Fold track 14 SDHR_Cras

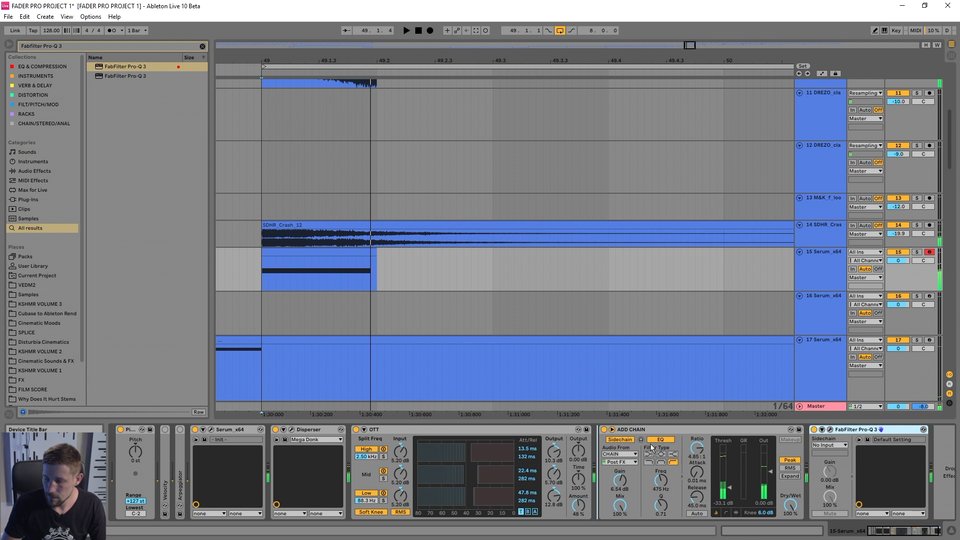click(800, 225)
